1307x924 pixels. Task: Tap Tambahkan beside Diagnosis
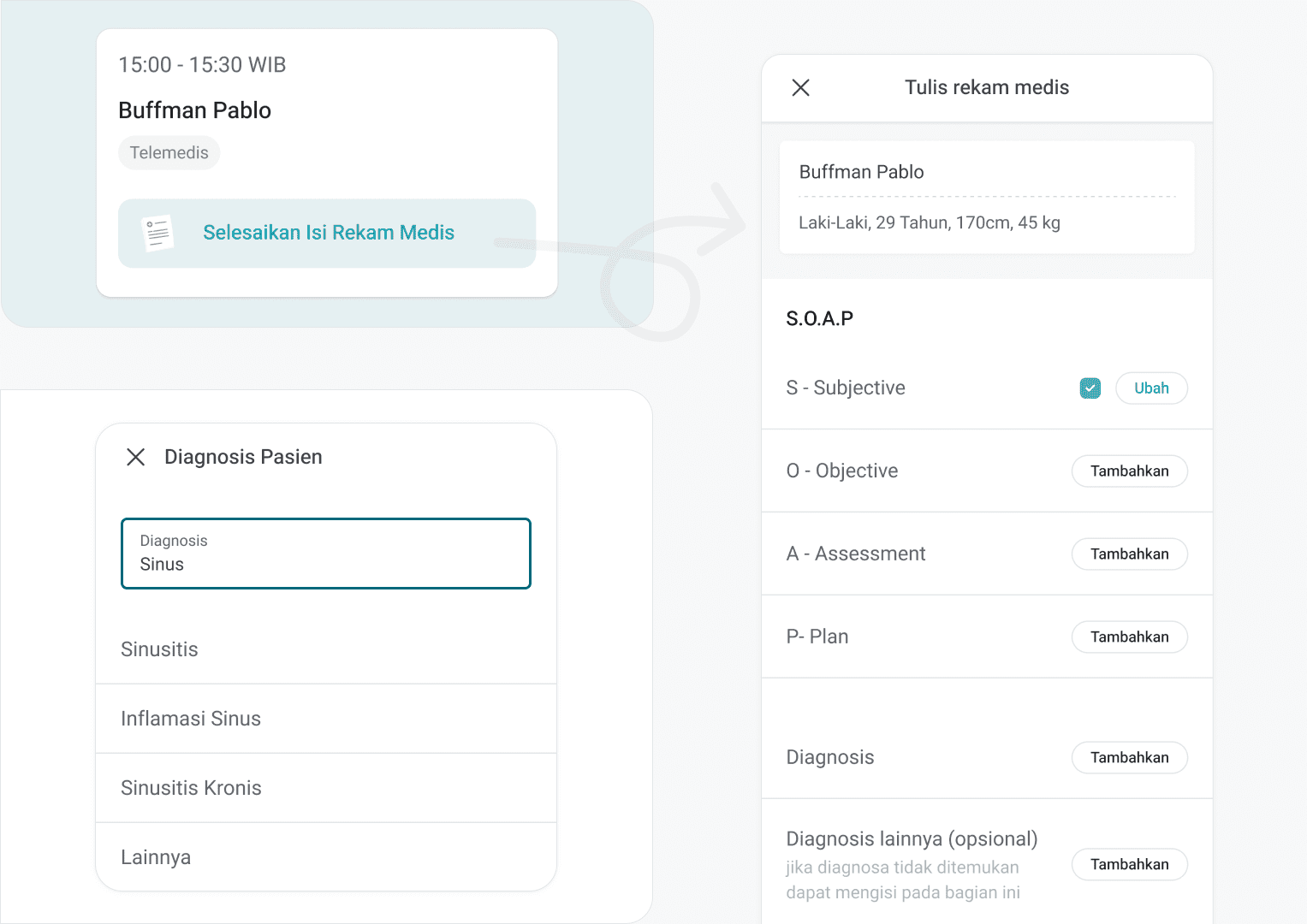click(1129, 758)
